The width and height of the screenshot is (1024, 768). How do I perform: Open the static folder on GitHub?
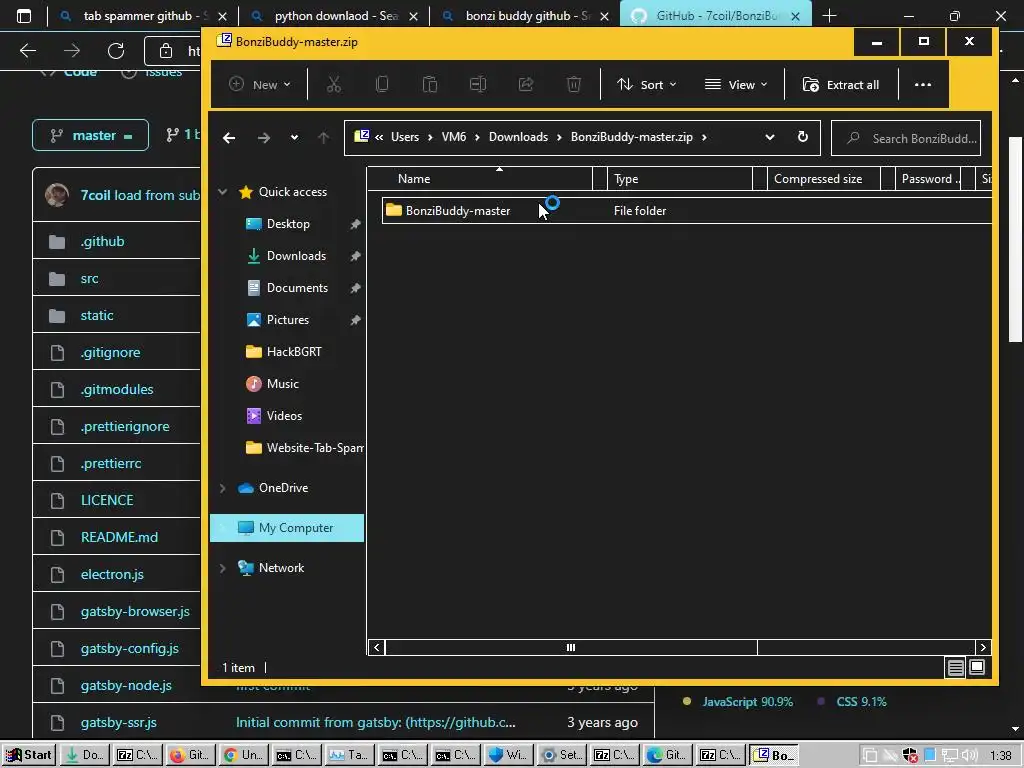coord(97,315)
